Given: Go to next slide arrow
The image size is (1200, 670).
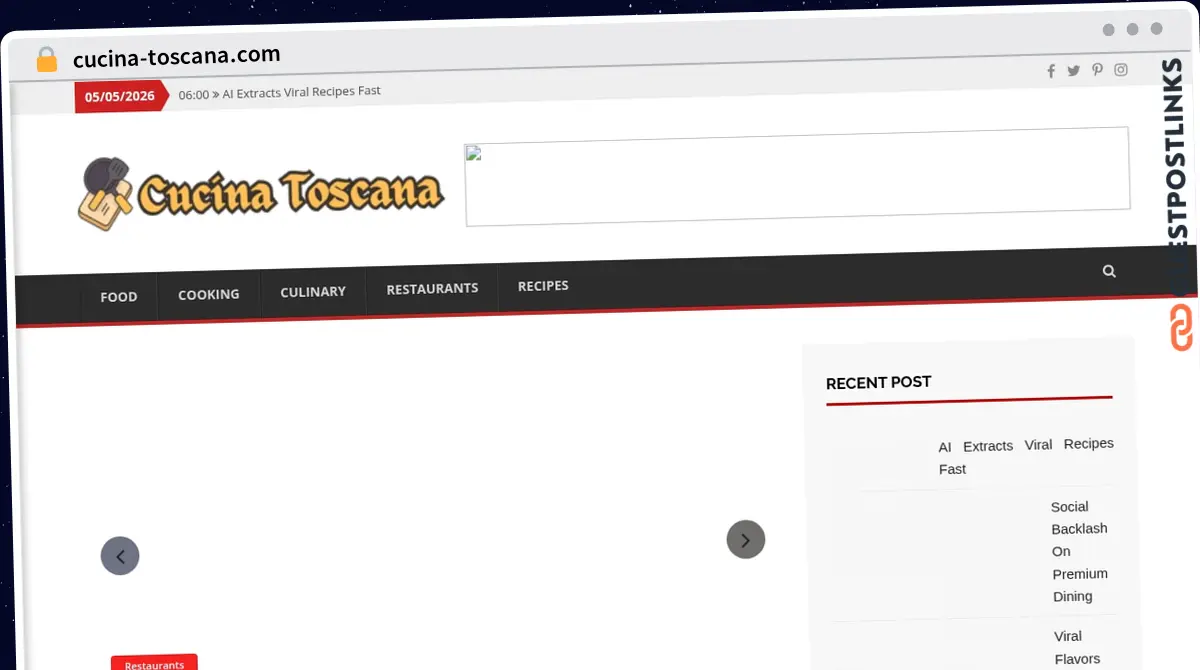Looking at the screenshot, I should tap(746, 539).
